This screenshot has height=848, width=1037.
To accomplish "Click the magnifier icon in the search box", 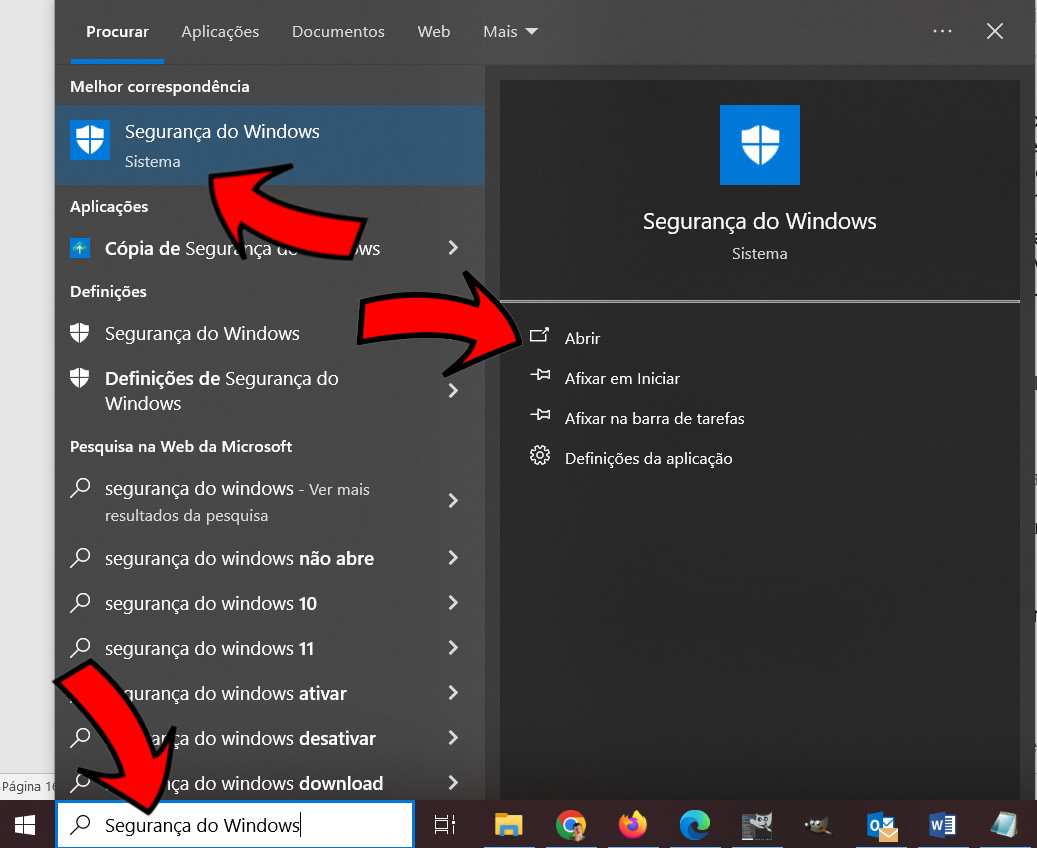I will tap(81, 824).
